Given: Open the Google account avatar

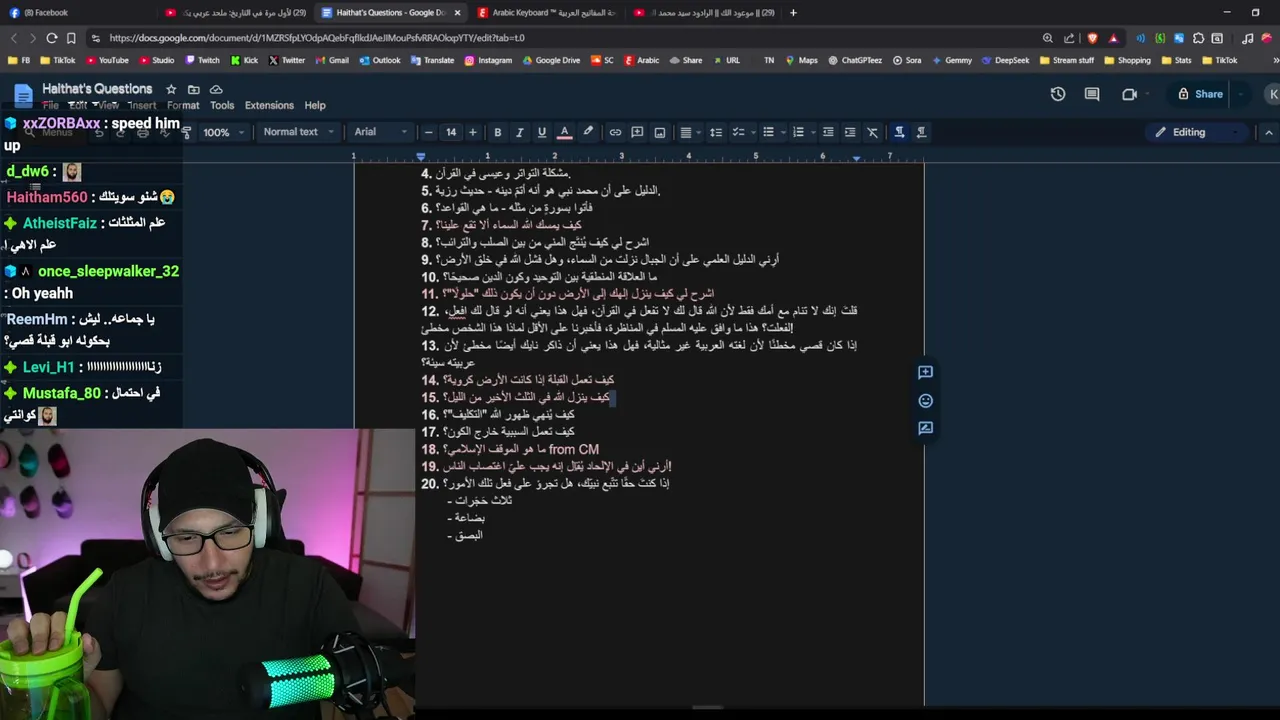Looking at the screenshot, I should [1272, 94].
